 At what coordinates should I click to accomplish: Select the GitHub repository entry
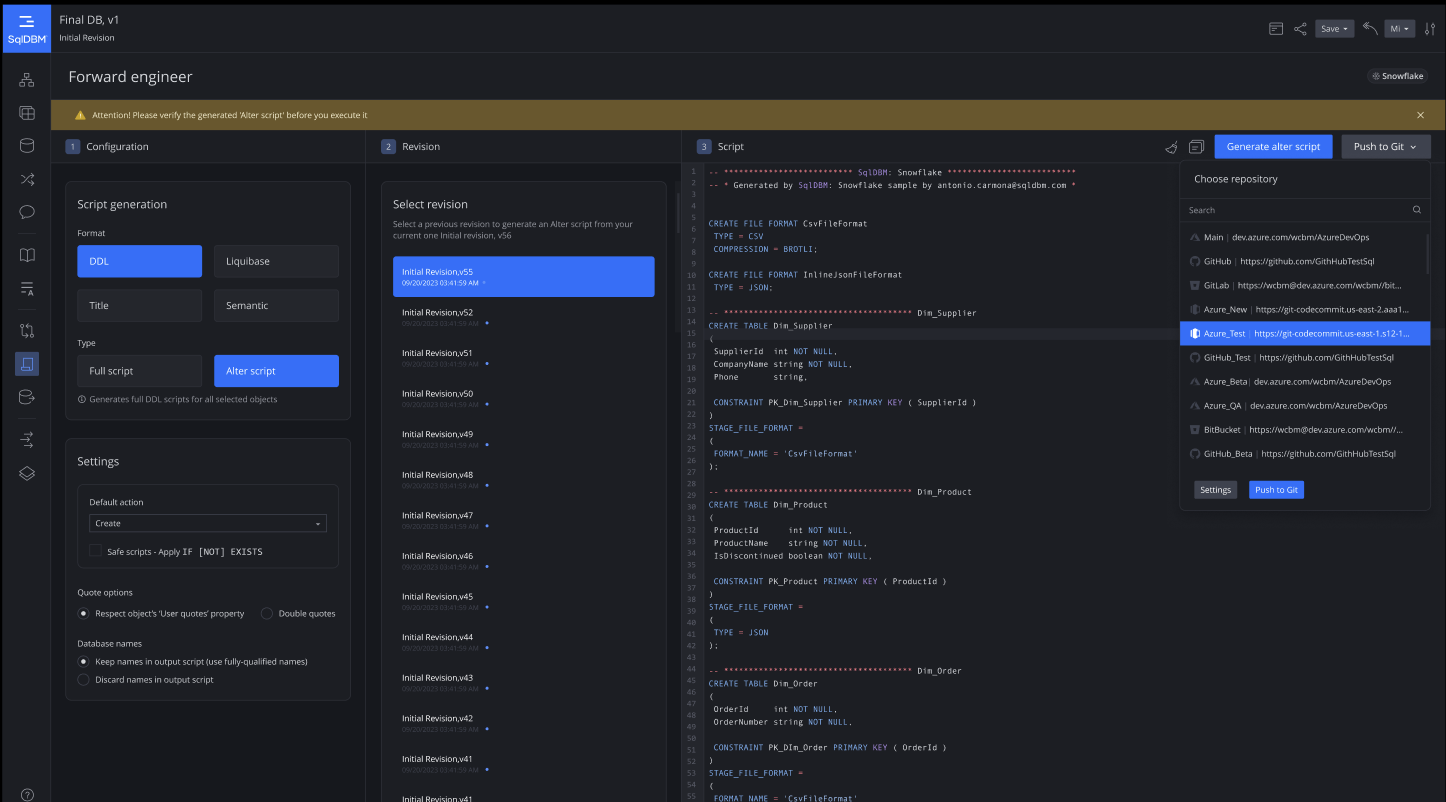[1305, 261]
